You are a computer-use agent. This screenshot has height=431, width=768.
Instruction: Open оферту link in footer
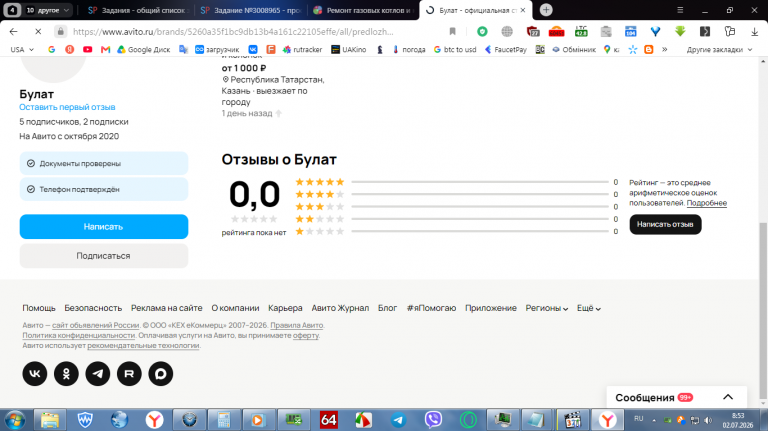pyautogui.click(x=306, y=335)
